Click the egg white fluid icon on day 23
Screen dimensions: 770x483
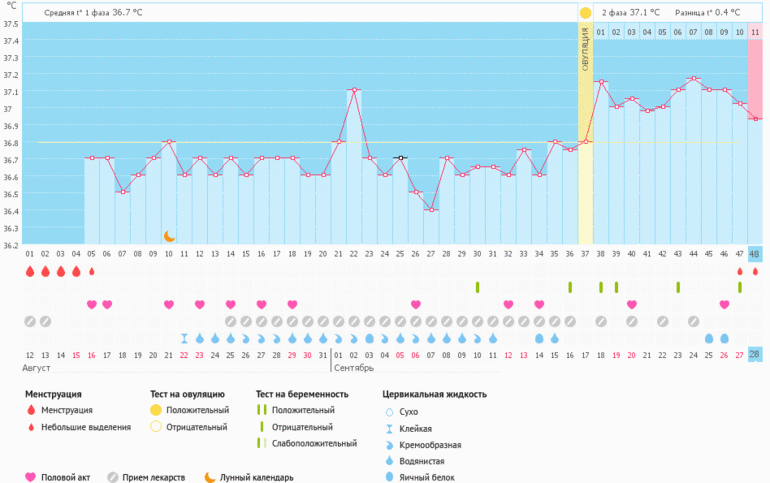pos(369,338)
